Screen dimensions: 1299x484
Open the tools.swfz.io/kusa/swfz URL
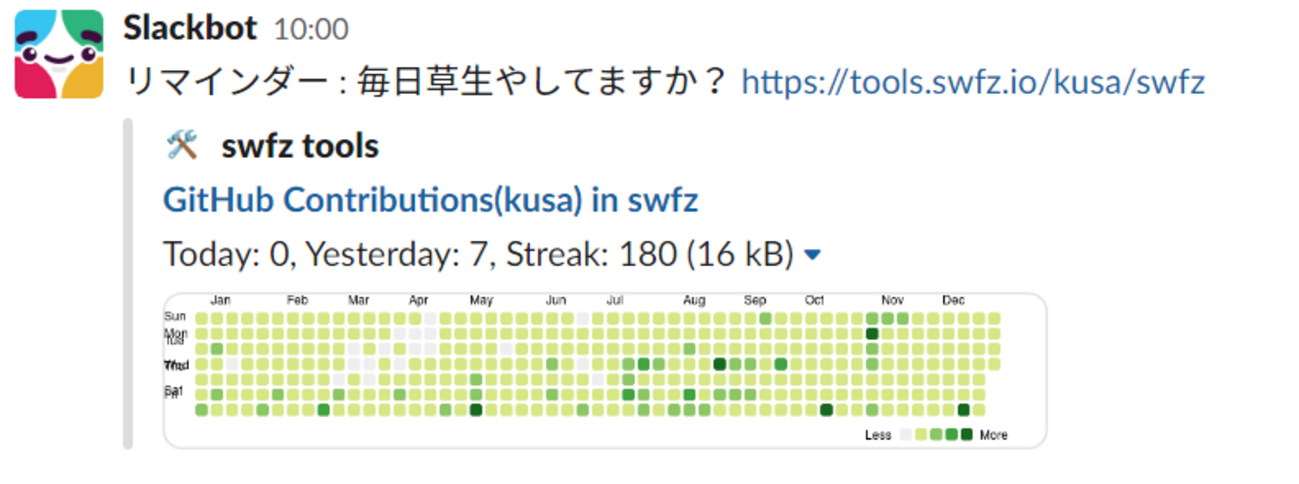(x=973, y=82)
